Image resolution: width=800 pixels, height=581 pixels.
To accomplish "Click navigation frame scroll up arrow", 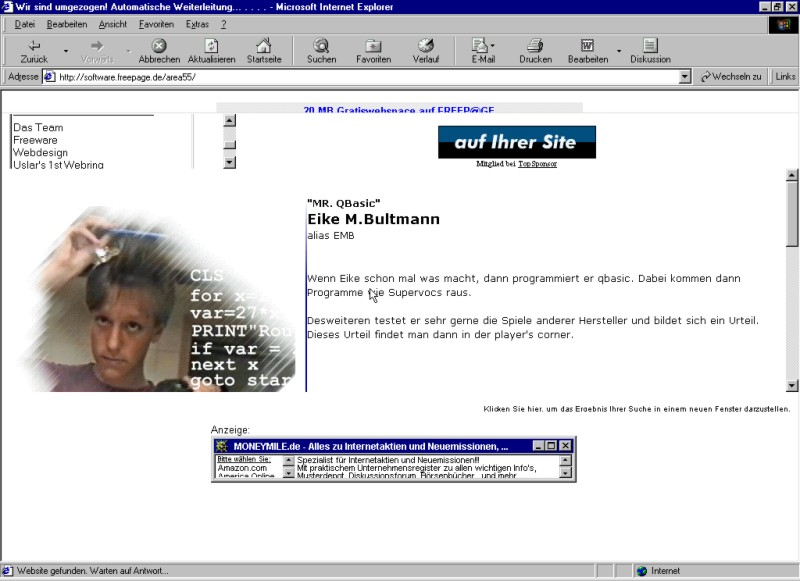I will tap(230, 120).
